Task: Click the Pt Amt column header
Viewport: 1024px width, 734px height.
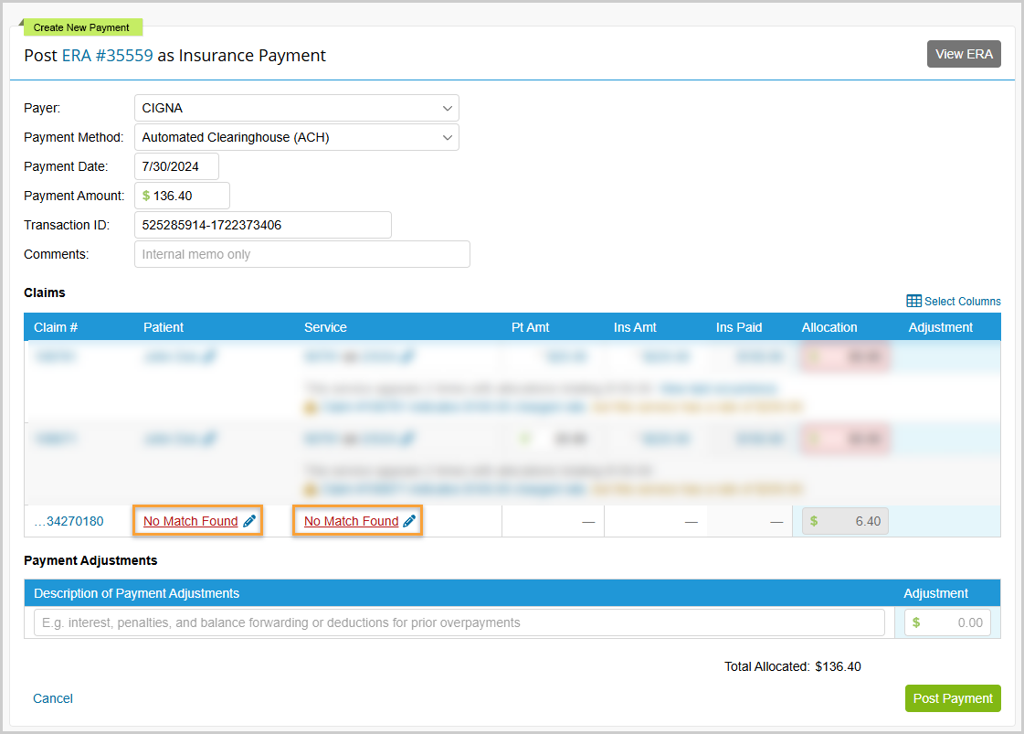Action: coord(530,327)
